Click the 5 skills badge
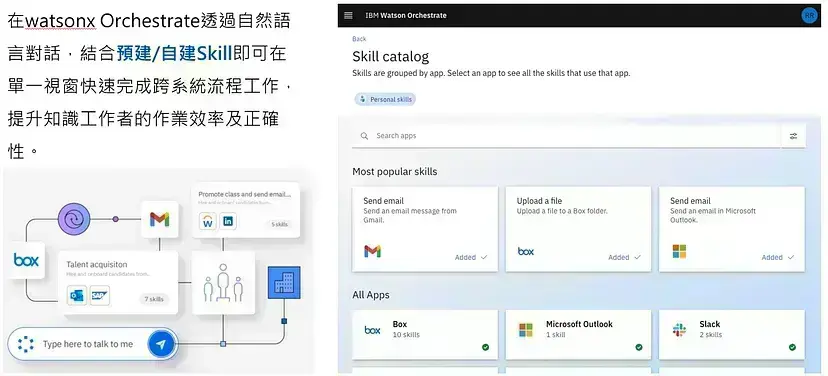The height and width of the screenshot is (376, 828). click(279, 224)
